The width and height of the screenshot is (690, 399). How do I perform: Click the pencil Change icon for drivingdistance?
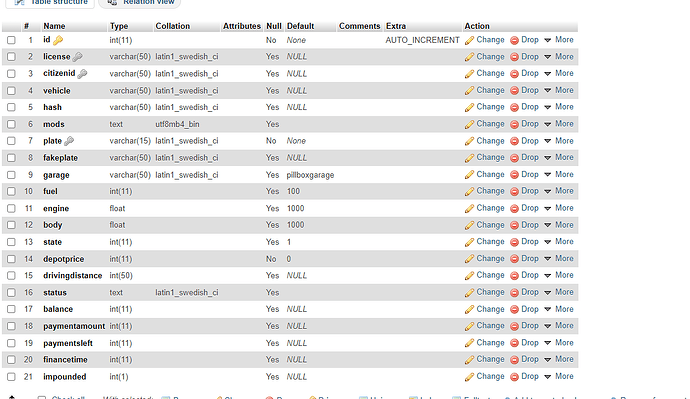(469, 276)
